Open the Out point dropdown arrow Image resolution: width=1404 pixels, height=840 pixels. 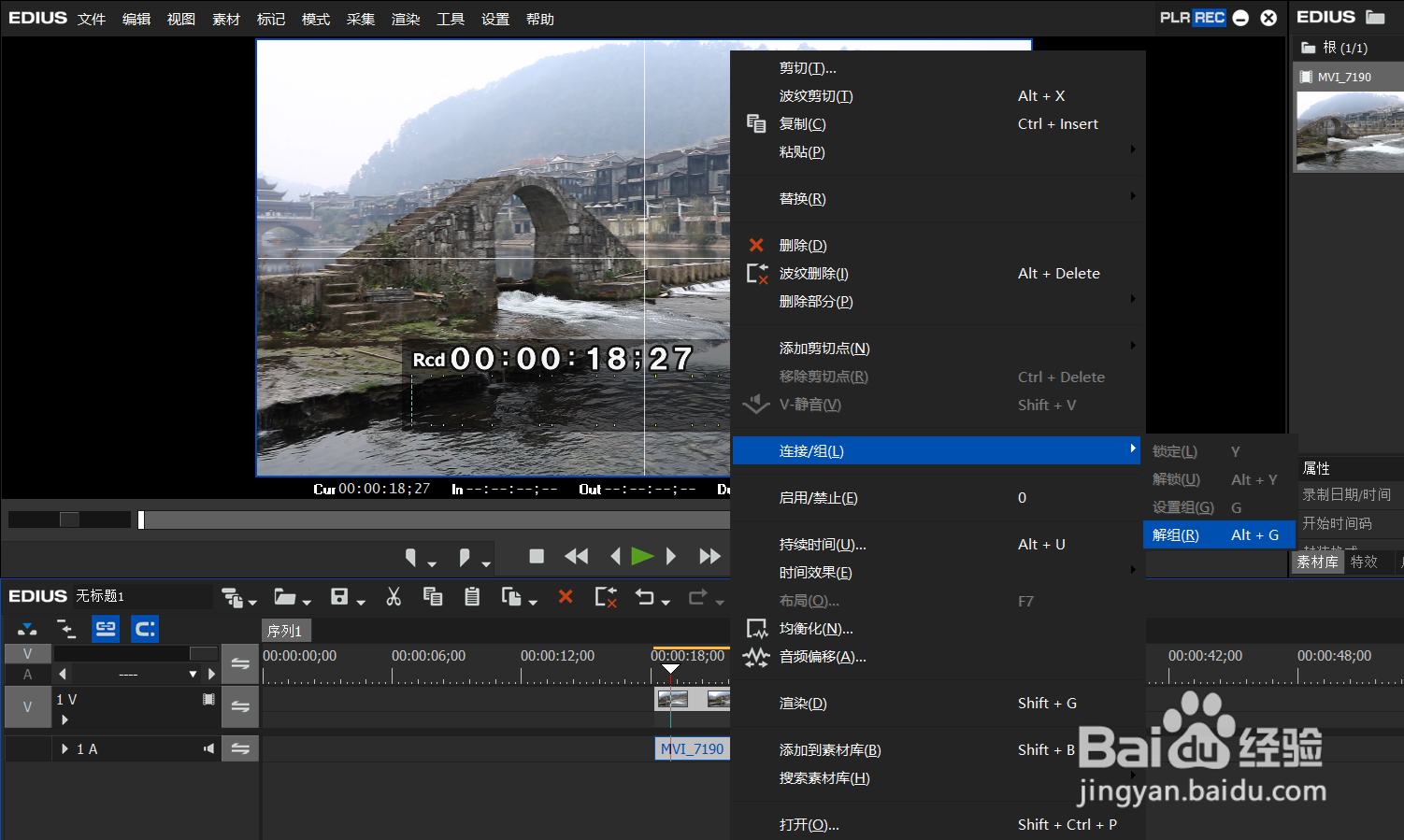pyautogui.click(x=486, y=564)
